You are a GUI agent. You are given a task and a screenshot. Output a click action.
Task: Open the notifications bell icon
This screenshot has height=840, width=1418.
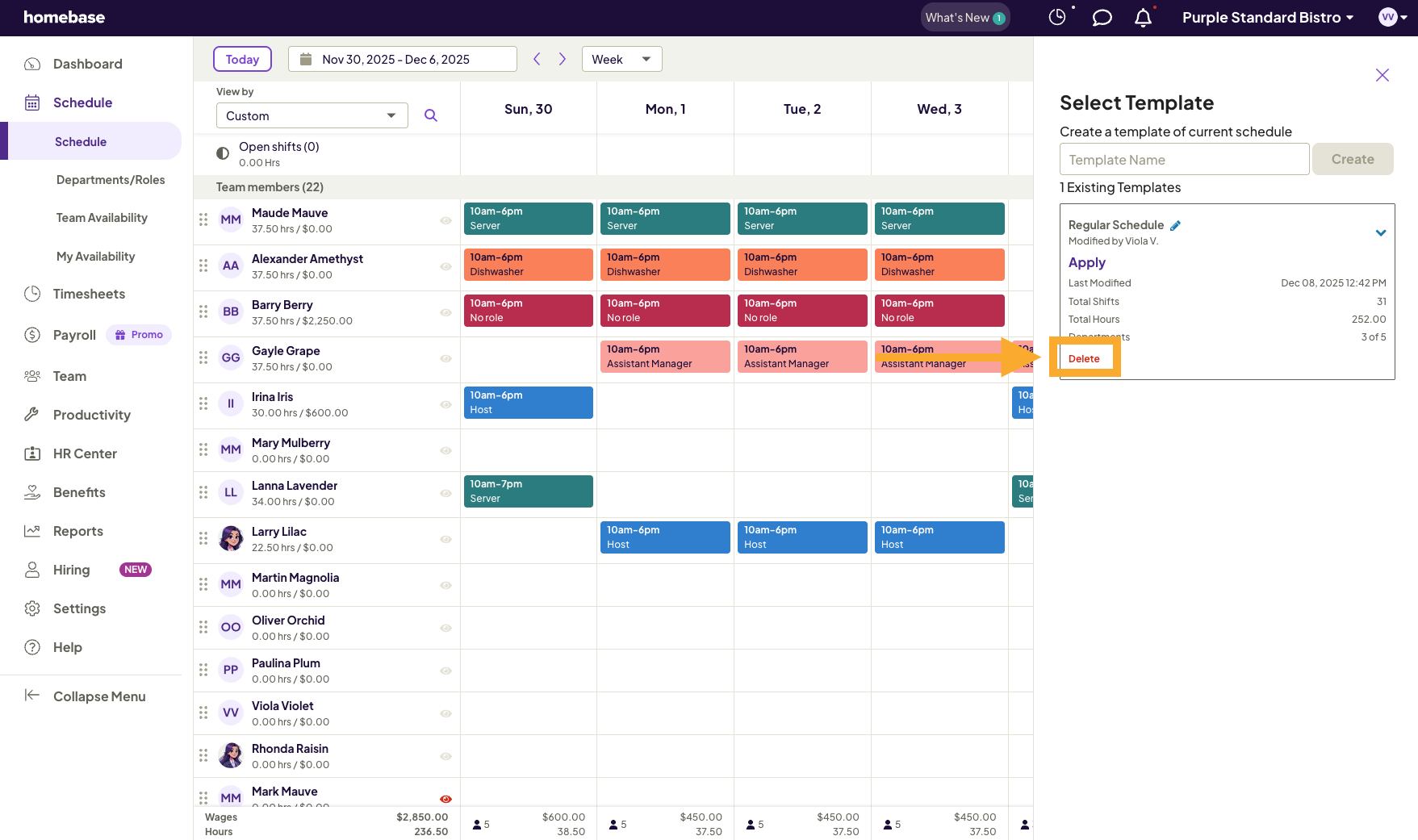coord(1143,18)
